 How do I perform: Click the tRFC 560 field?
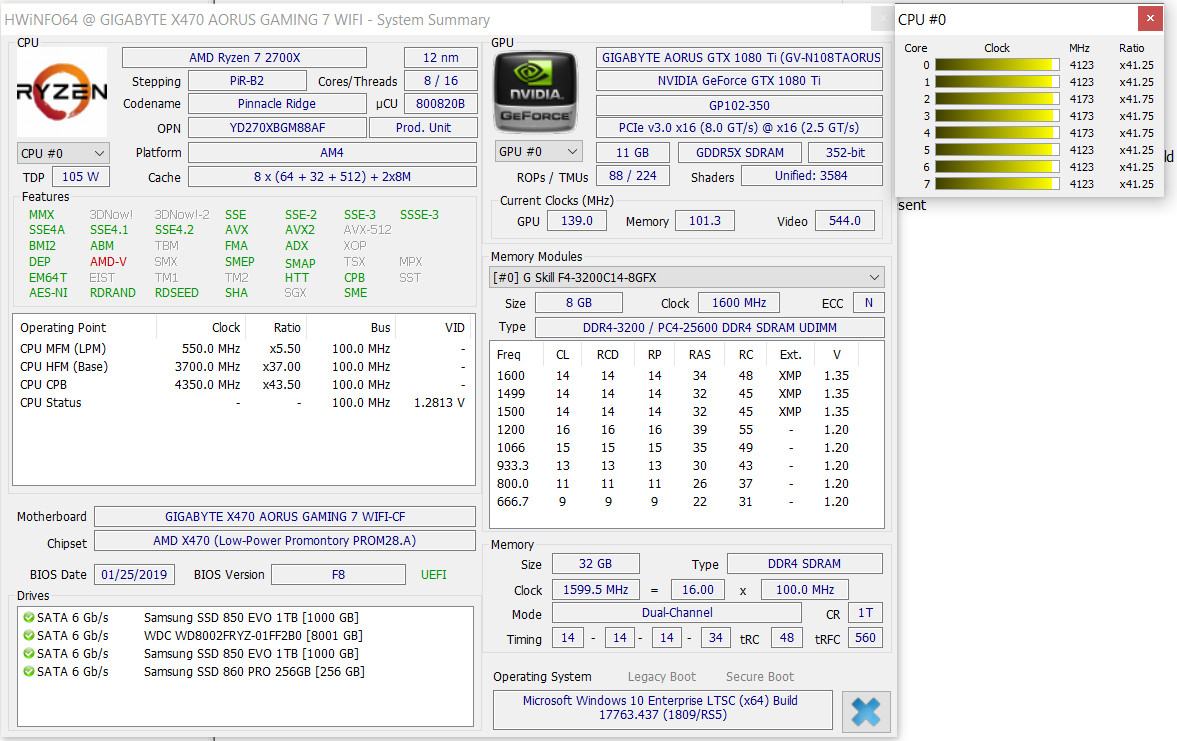point(865,637)
